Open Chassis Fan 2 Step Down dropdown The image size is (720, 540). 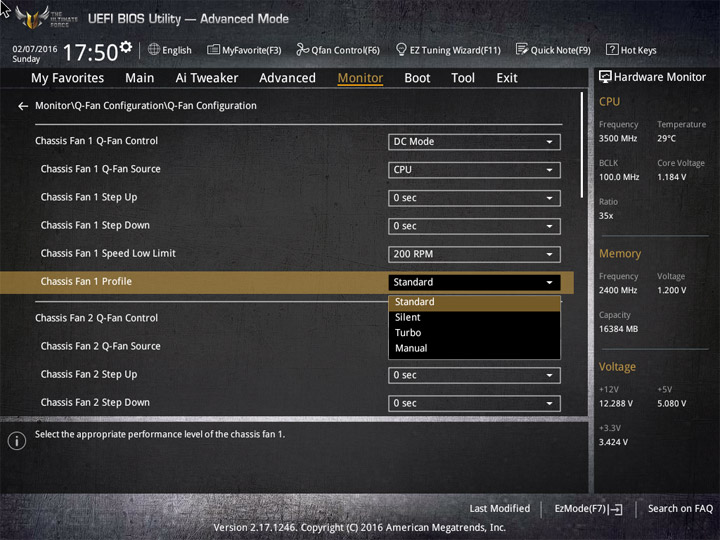(474, 403)
